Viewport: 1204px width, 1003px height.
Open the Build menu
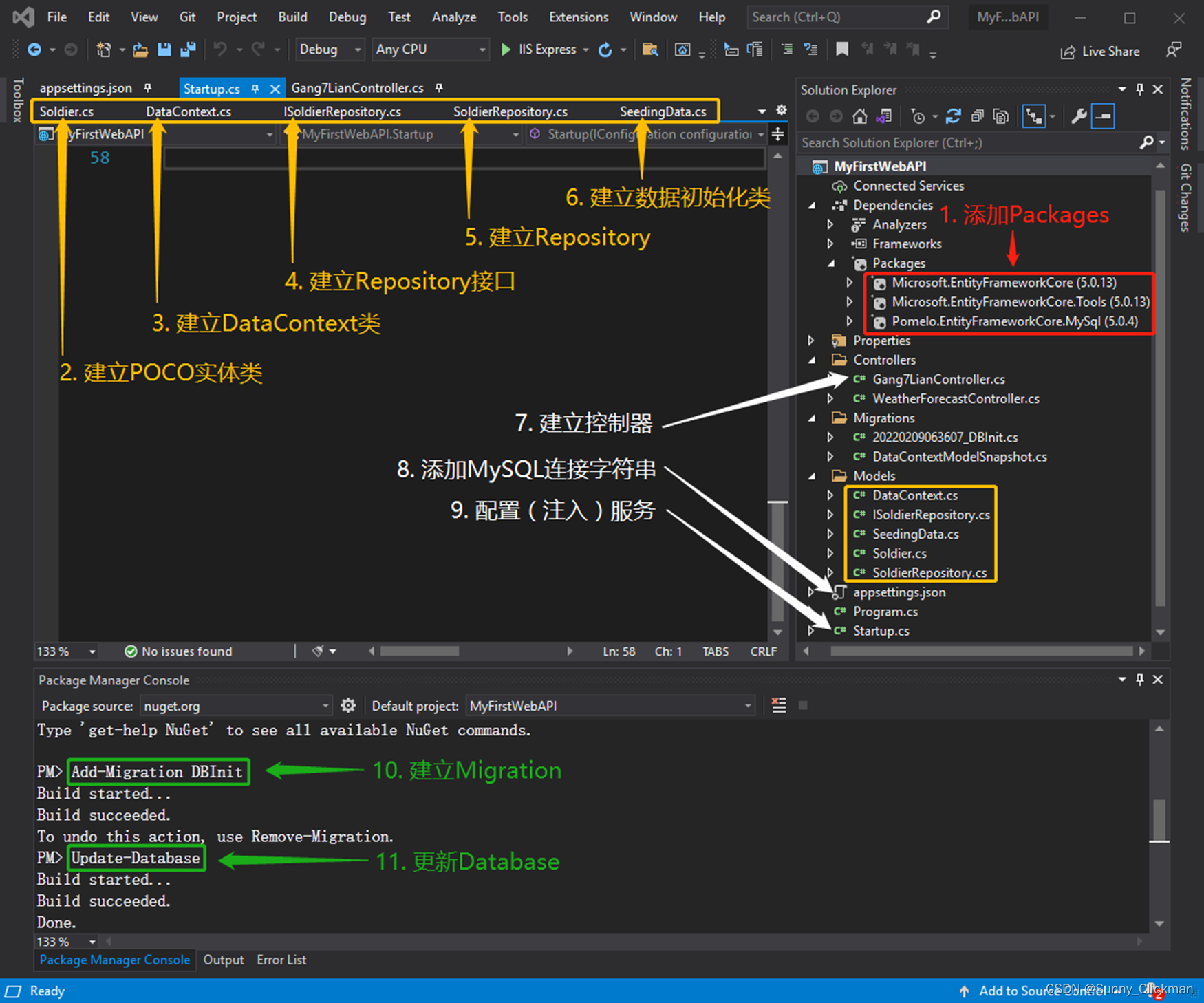point(292,17)
